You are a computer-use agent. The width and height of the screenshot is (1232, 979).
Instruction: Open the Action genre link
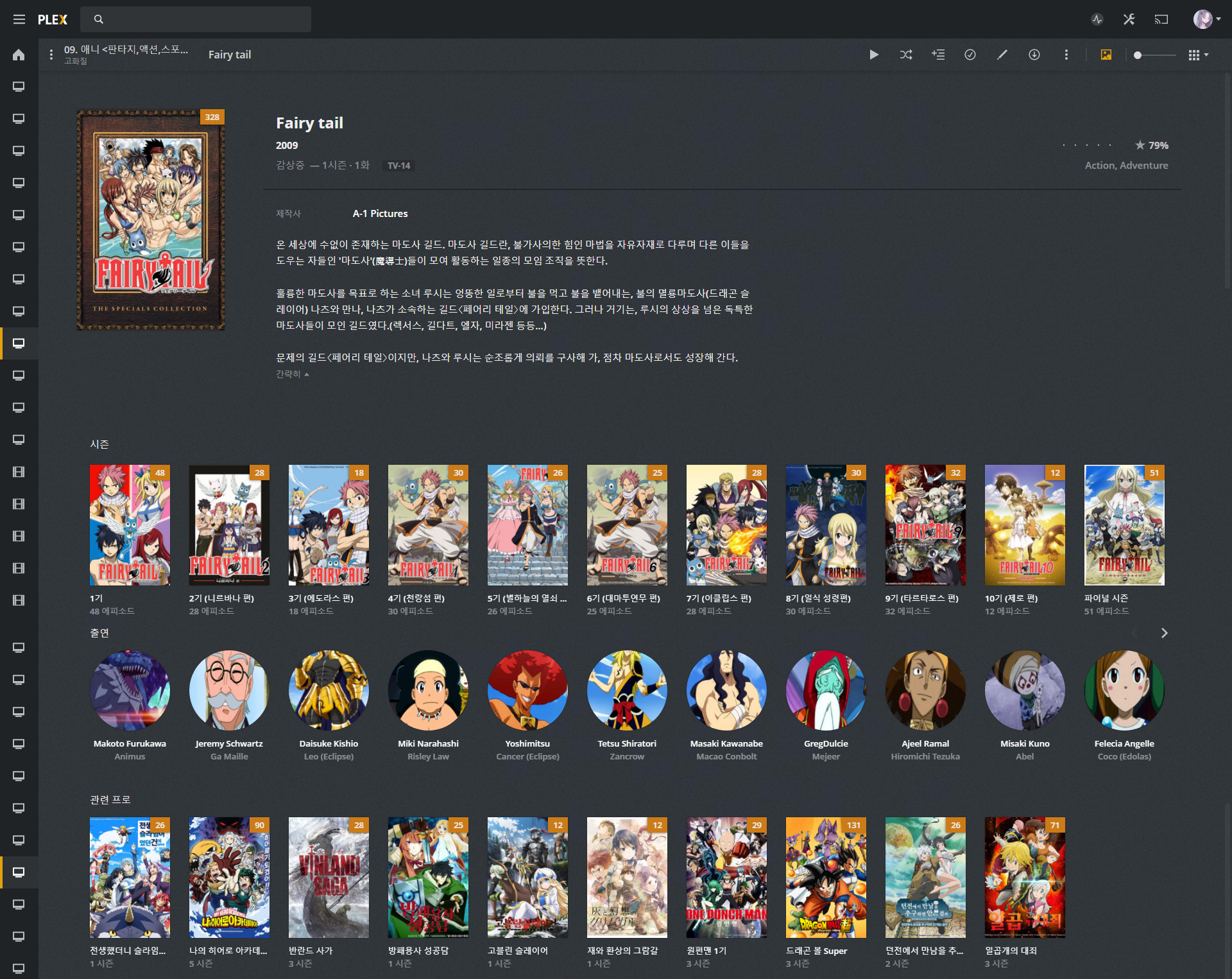click(1100, 165)
